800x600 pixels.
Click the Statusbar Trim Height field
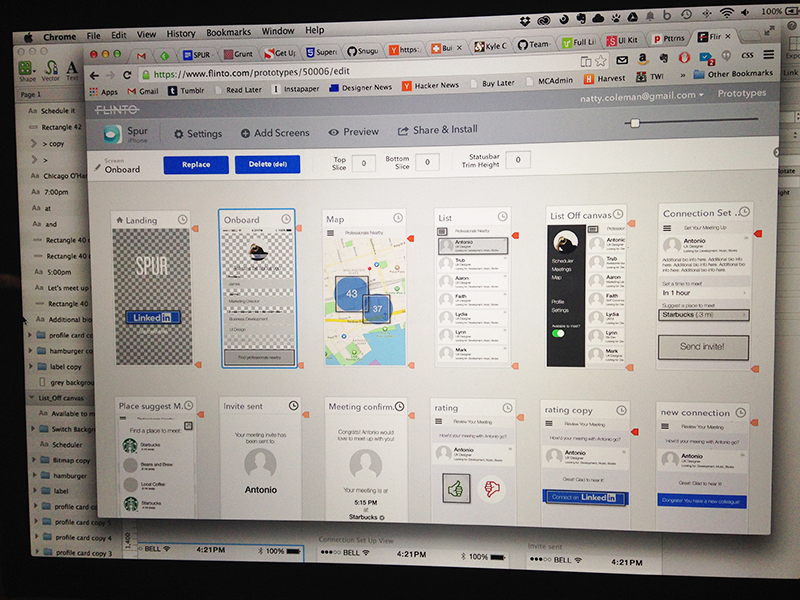click(x=518, y=160)
